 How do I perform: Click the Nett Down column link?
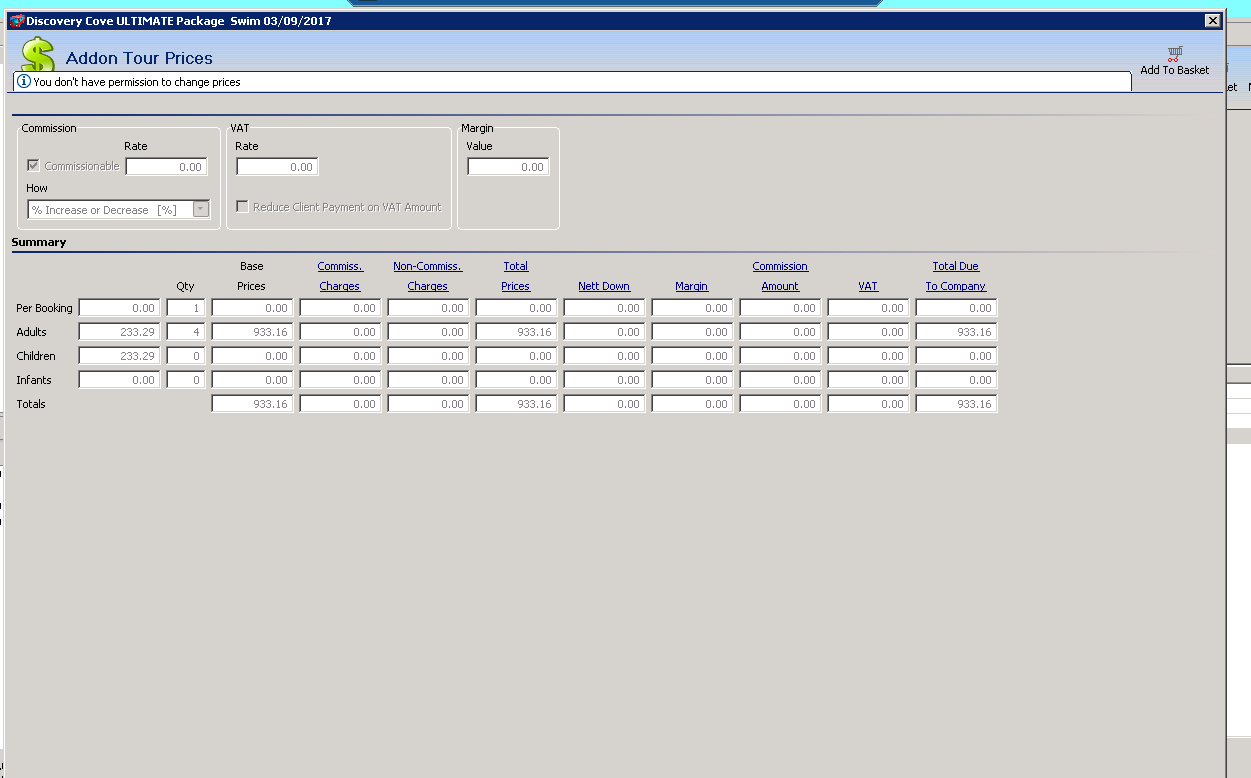tap(604, 286)
